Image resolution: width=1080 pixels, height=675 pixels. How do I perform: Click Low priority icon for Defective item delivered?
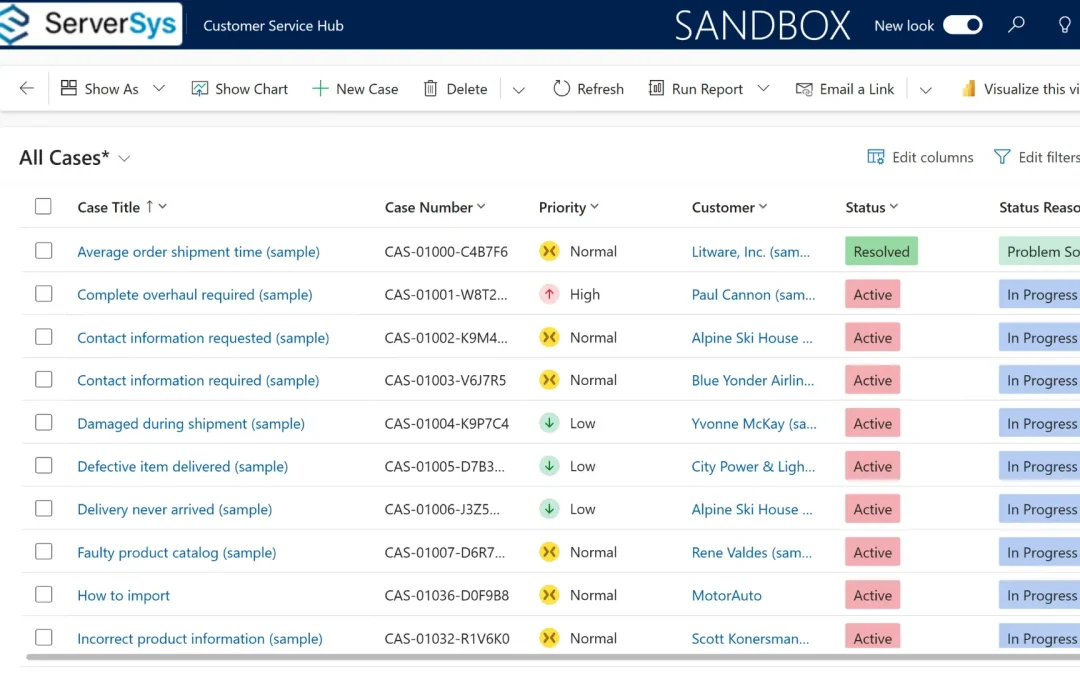(549, 466)
